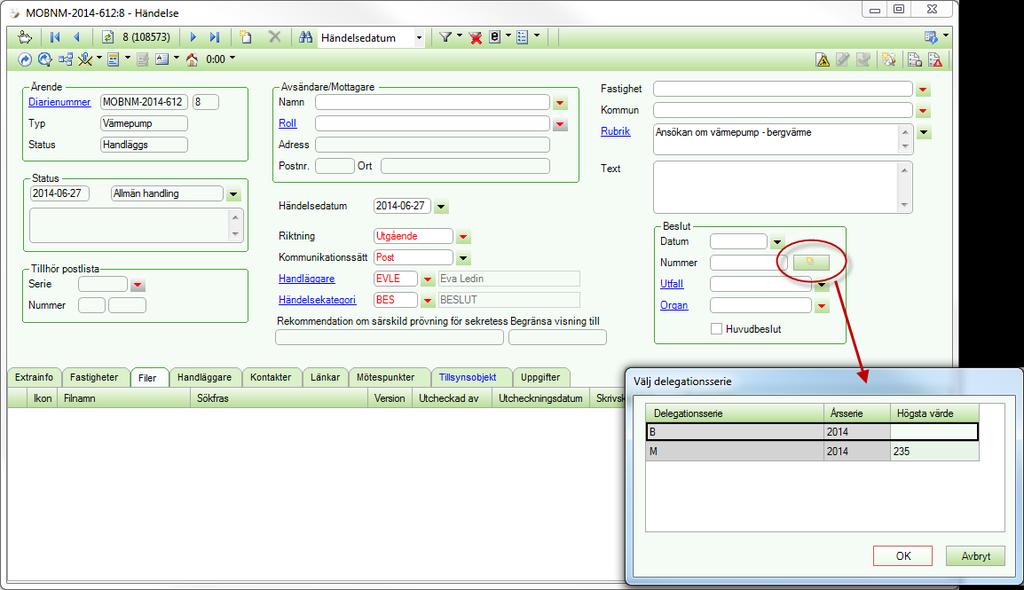Click the Rubrik link label

point(615,131)
